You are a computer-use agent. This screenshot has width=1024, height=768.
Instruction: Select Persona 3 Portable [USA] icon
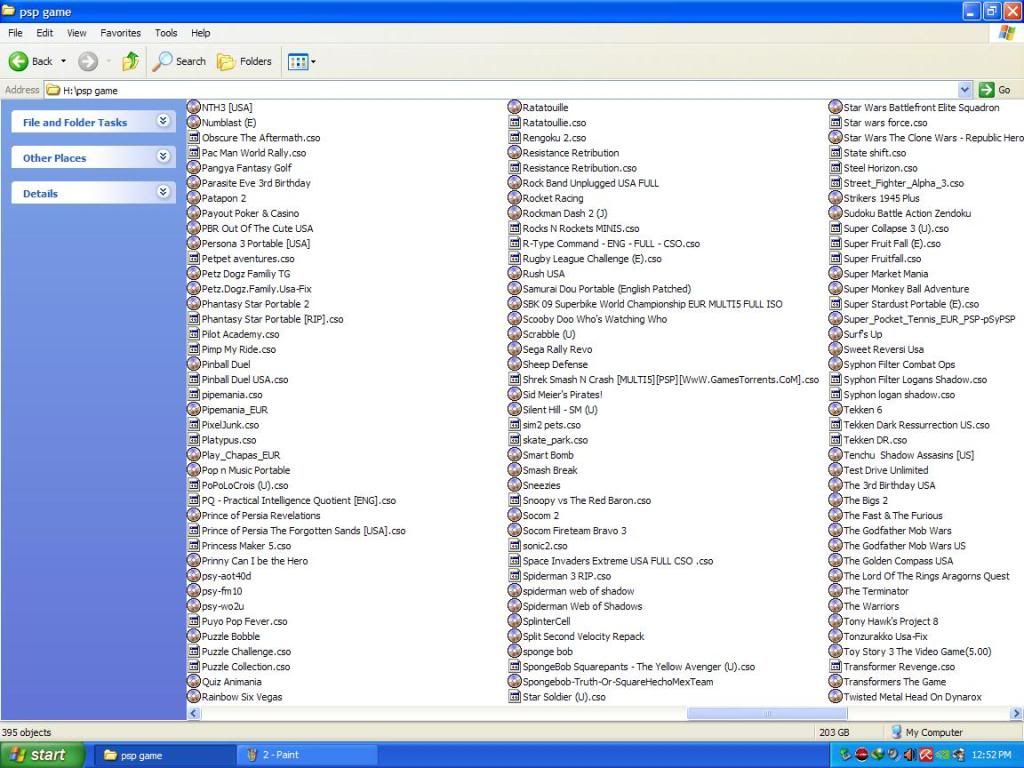coord(193,242)
